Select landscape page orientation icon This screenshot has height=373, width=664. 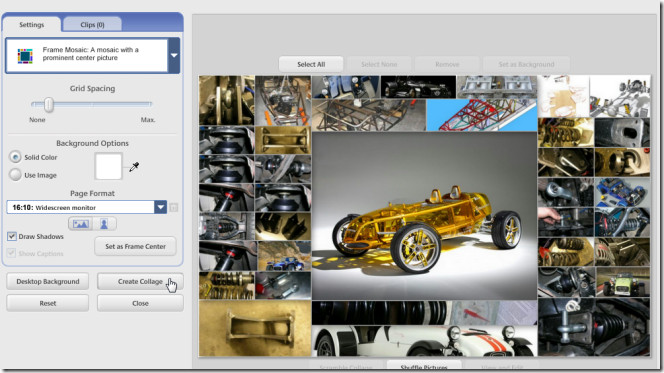80,224
